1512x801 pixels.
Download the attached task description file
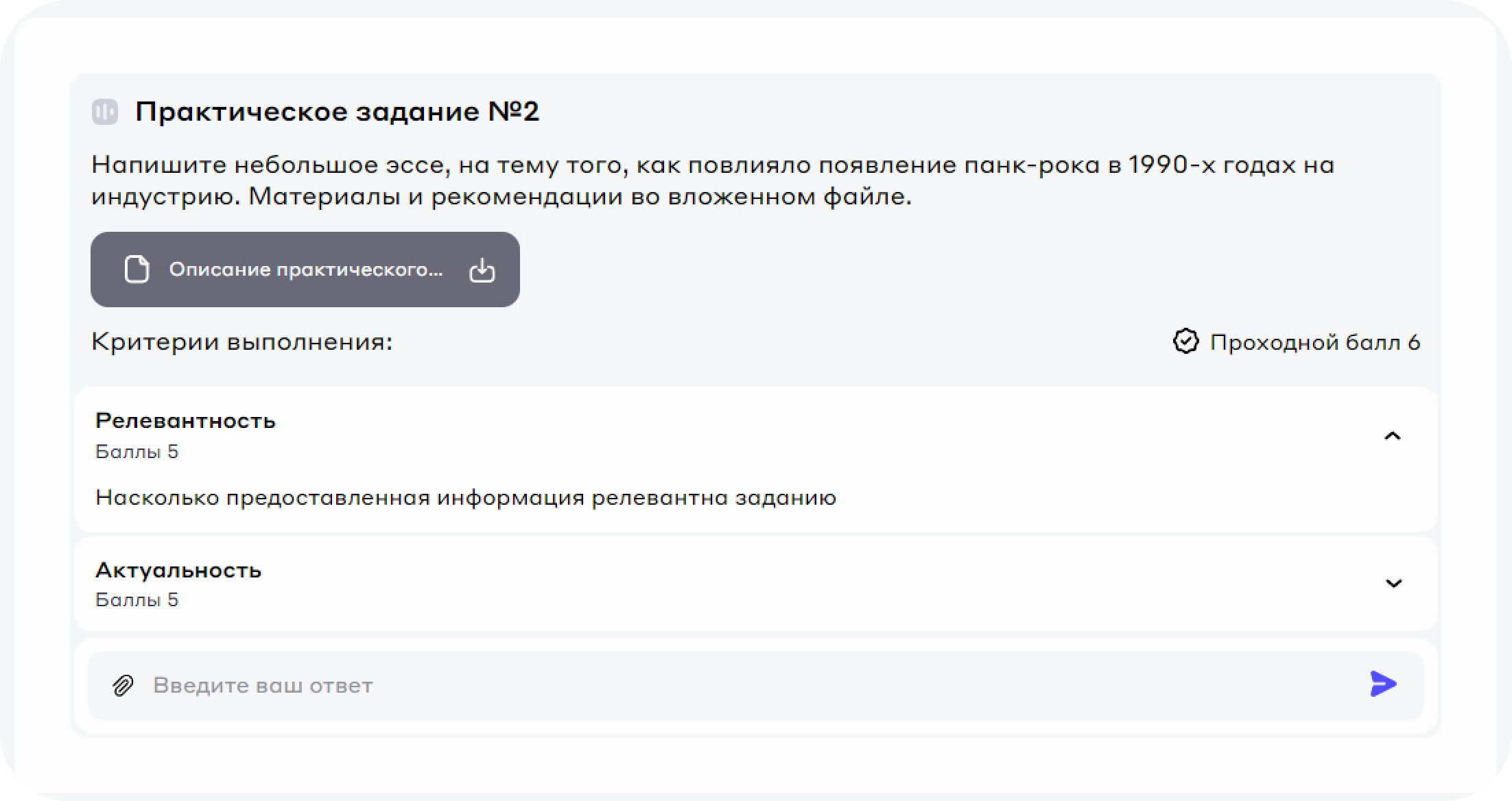482,270
